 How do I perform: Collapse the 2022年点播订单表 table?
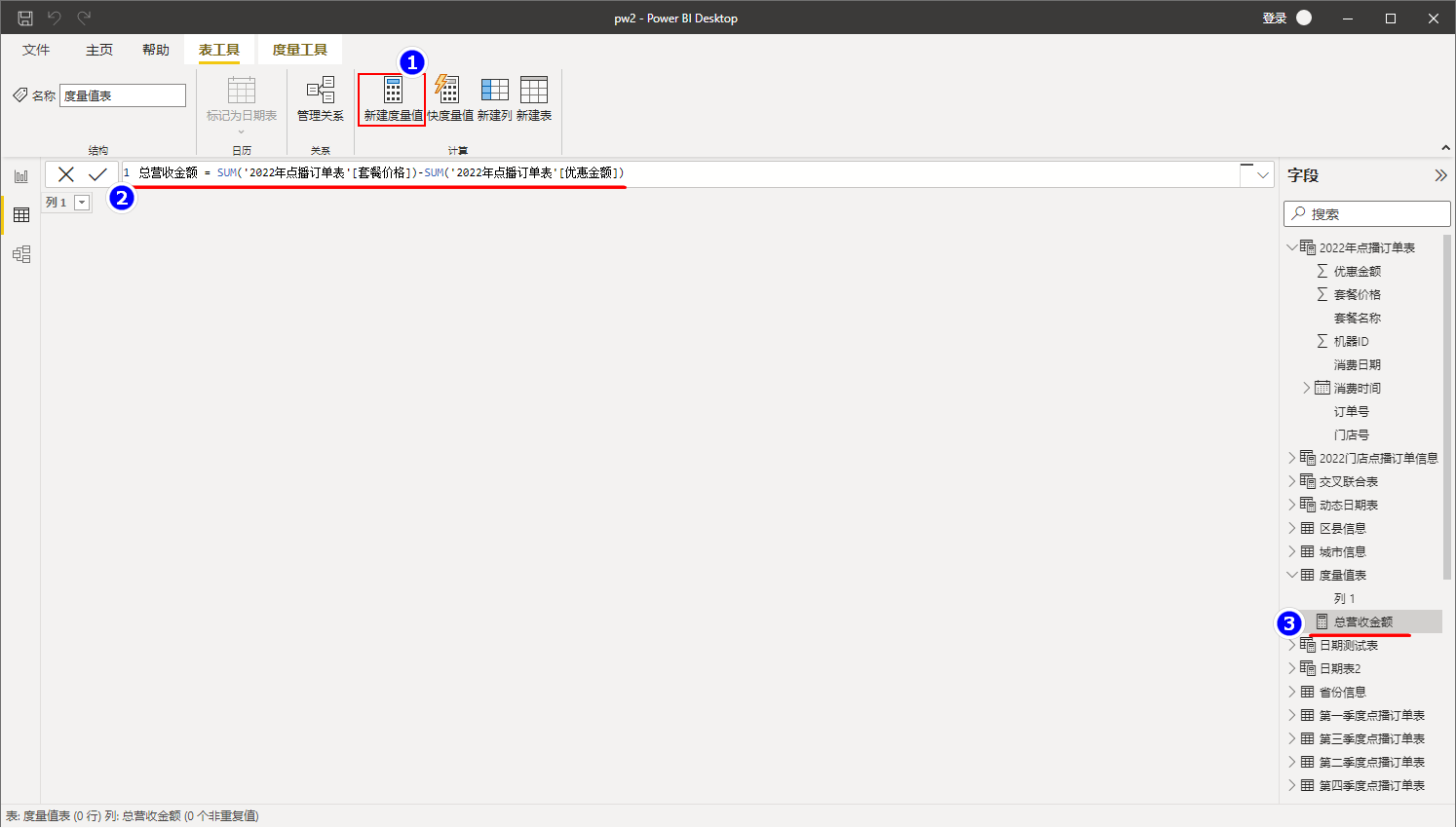coord(1292,247)
